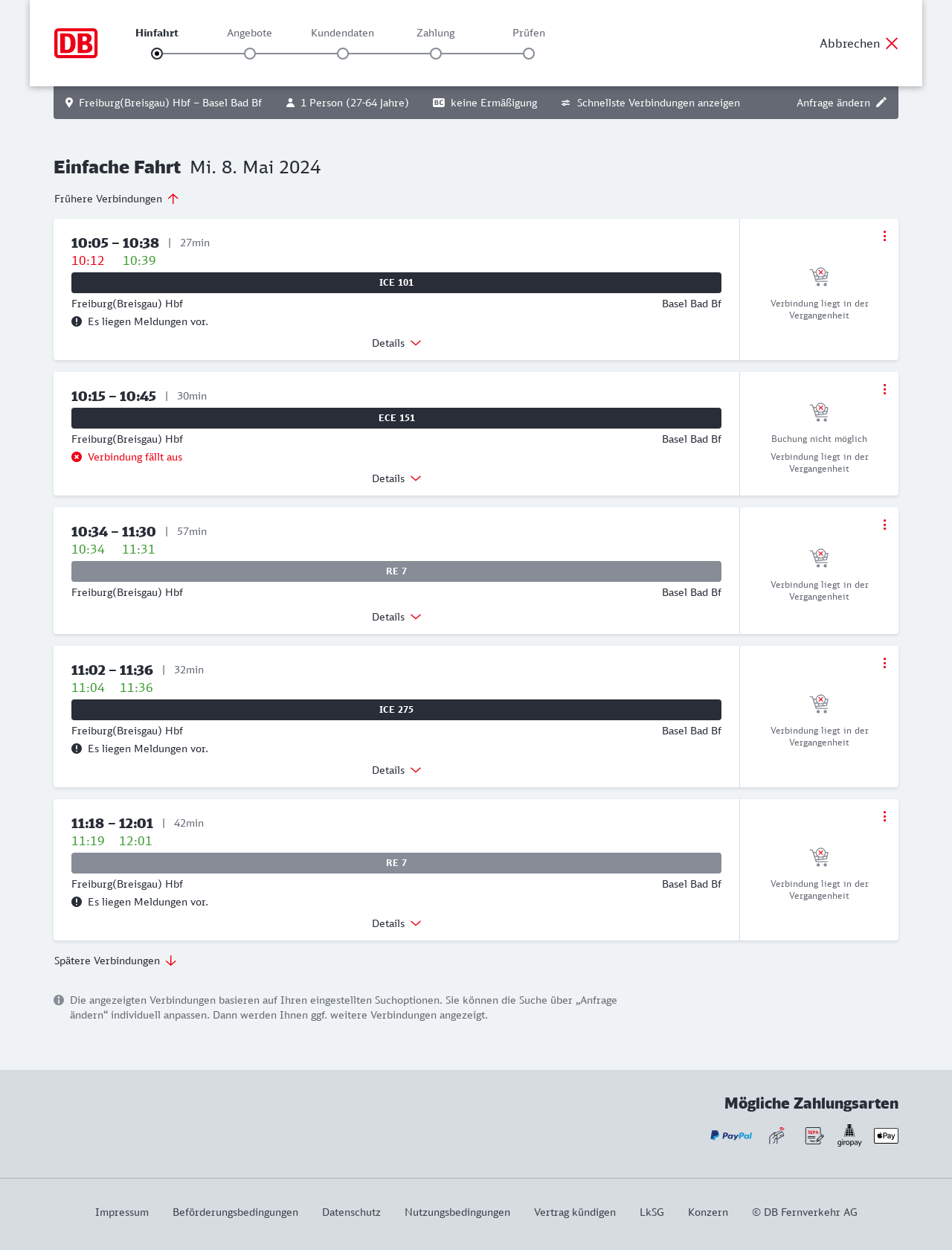
Task: Click the pencil icon next to Anfrage ändern
Action: (x=881, y=103)
